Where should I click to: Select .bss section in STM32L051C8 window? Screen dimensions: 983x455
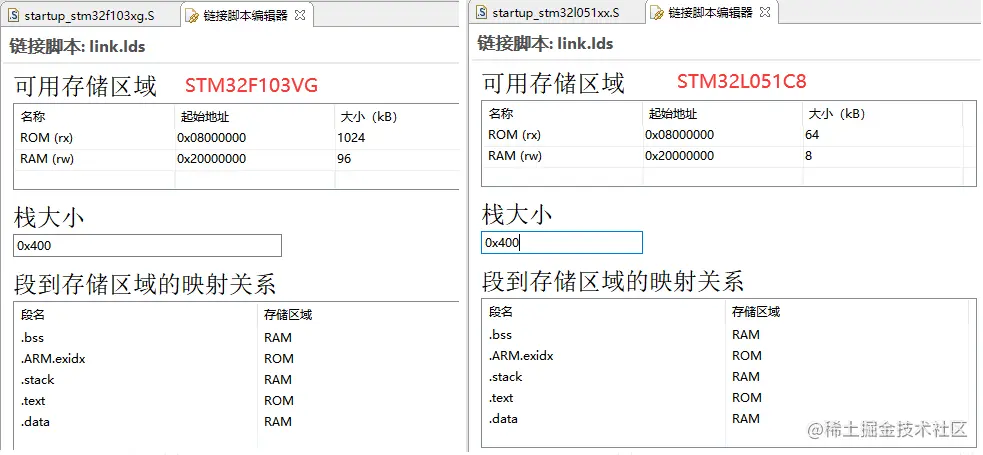point(500,335)
